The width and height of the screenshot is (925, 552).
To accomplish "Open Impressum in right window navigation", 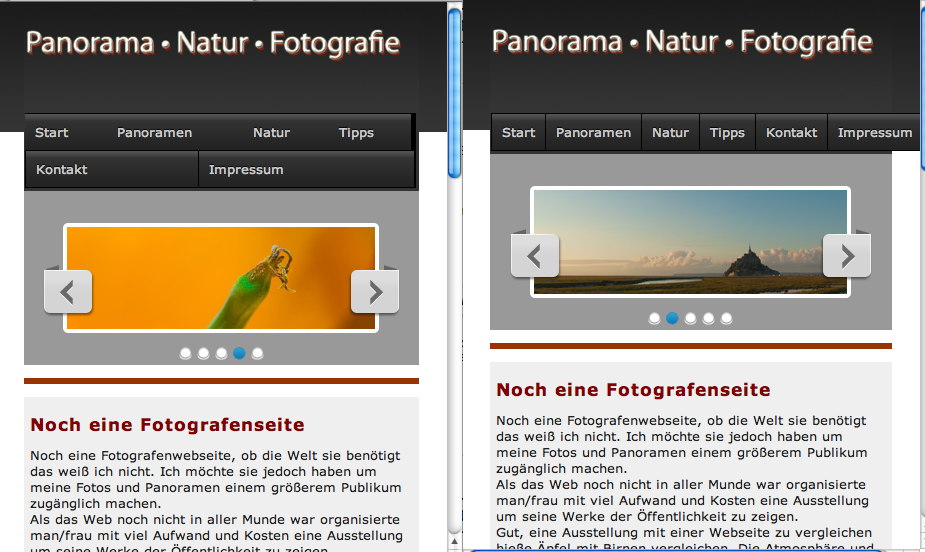I will [874, 133].
